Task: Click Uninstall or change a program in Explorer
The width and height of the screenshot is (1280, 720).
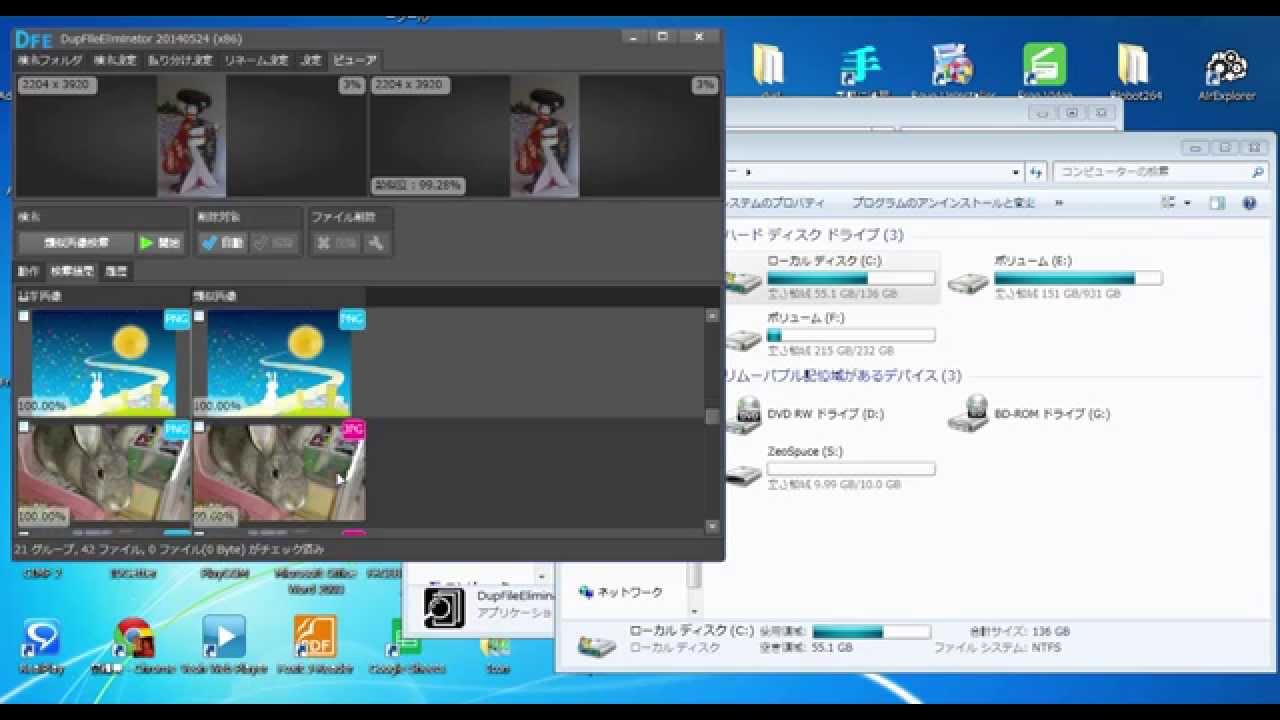Action: 943,203
